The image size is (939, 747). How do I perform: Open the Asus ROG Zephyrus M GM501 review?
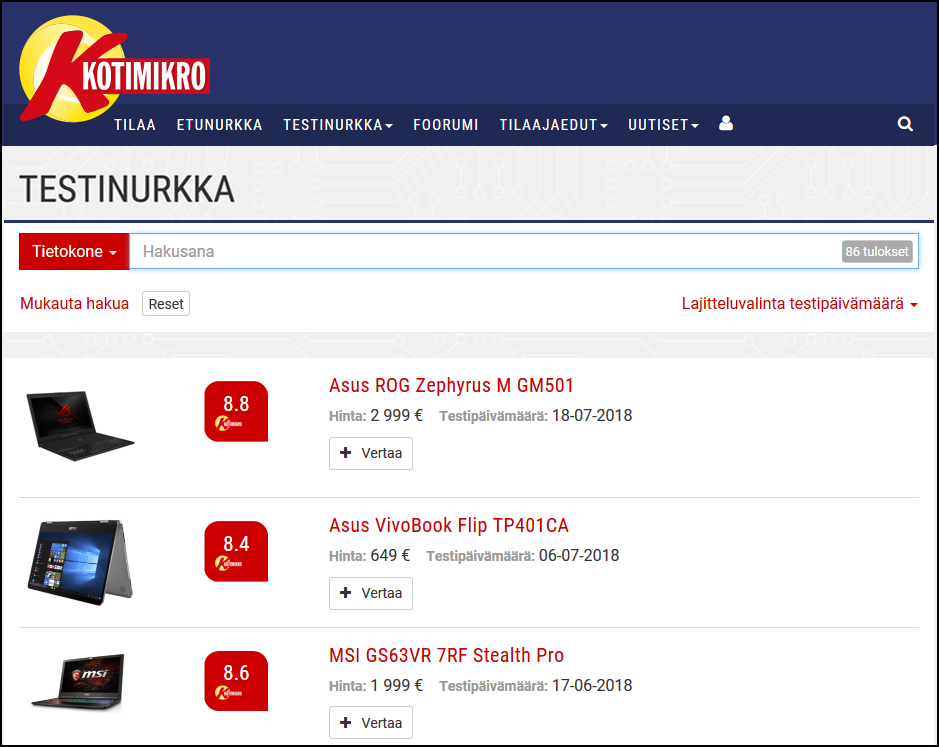point(451,385)
